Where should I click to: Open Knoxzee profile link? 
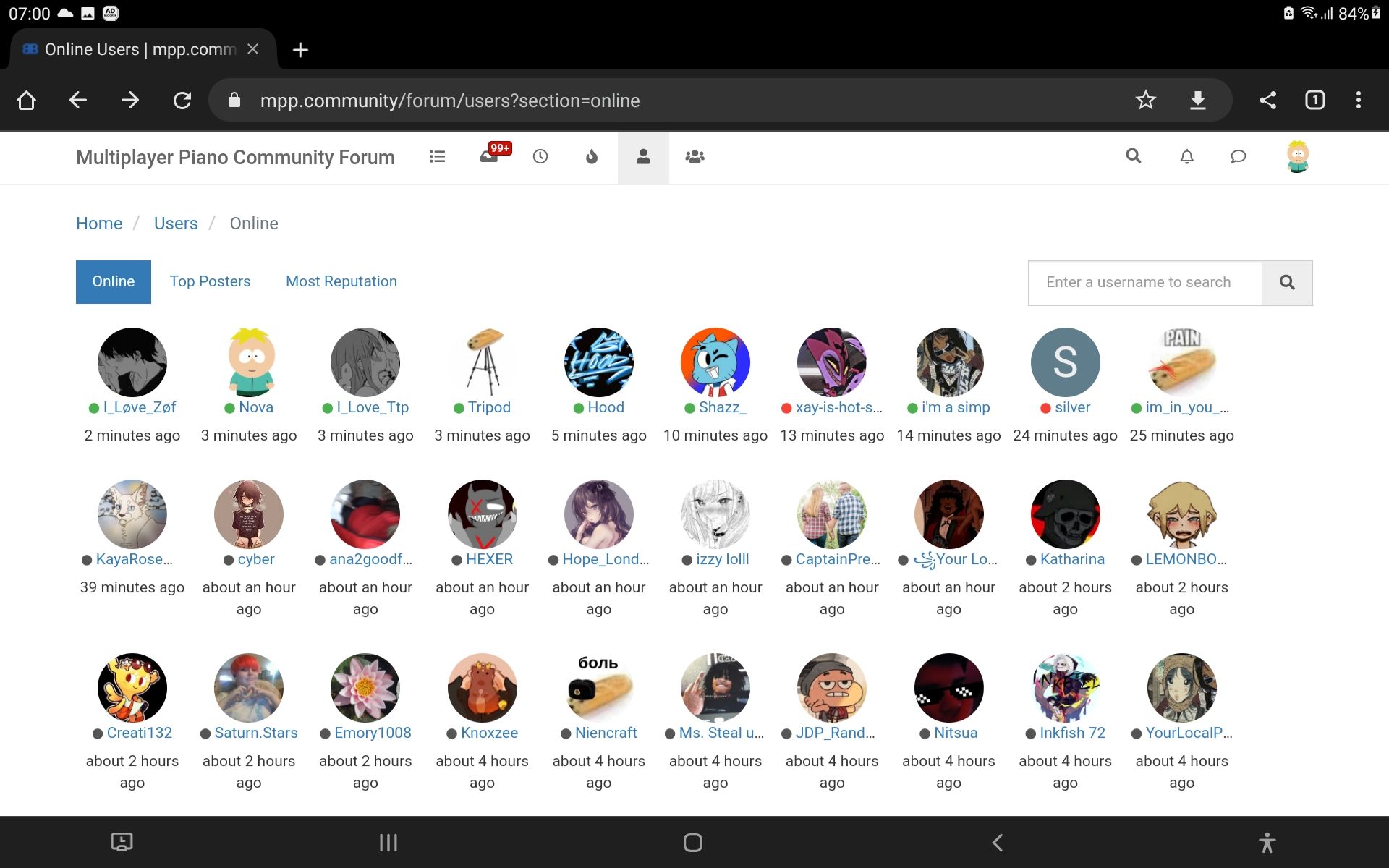[x=489, y=733]
